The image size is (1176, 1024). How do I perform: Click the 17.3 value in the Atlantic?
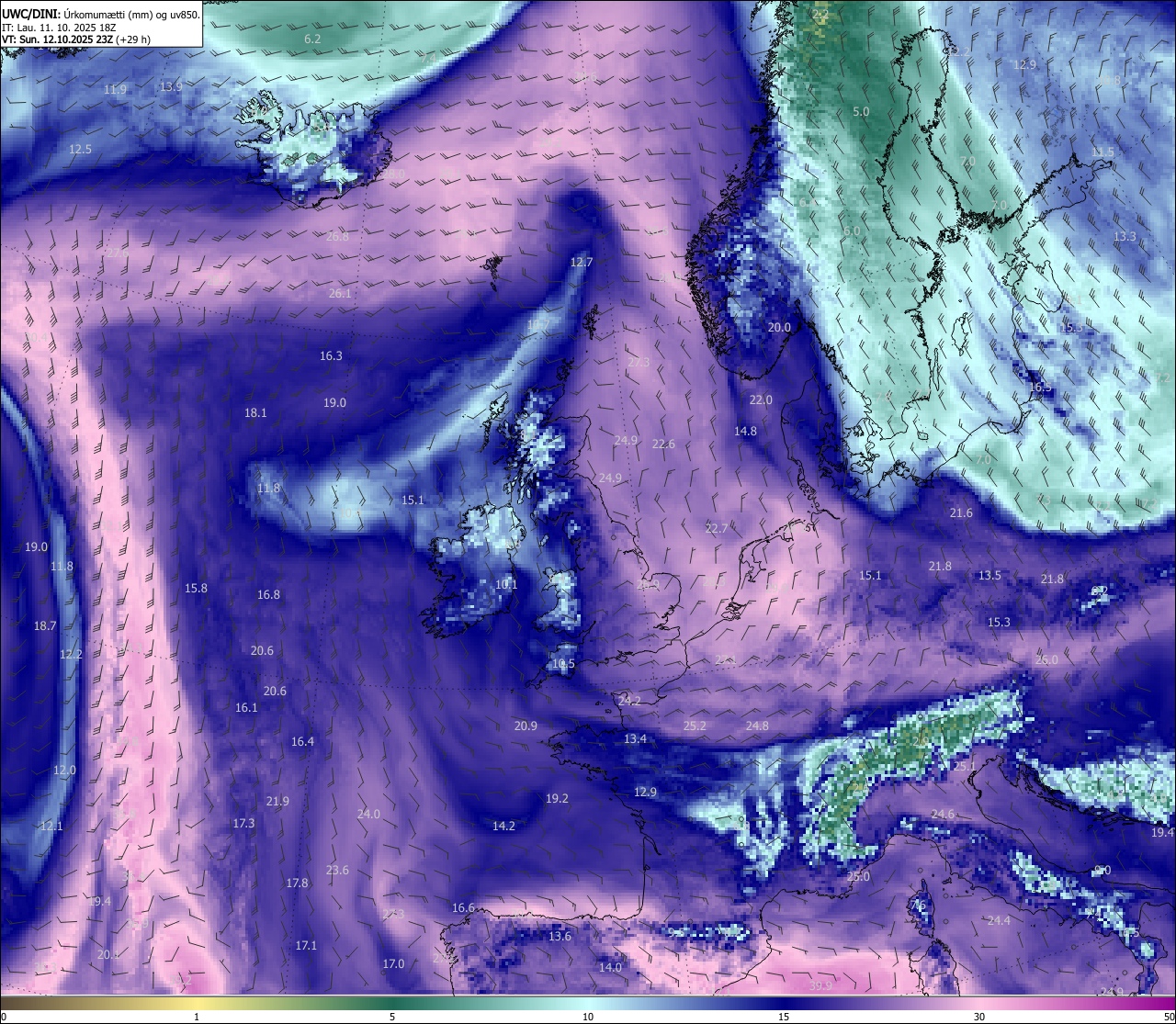pos(243,823)
